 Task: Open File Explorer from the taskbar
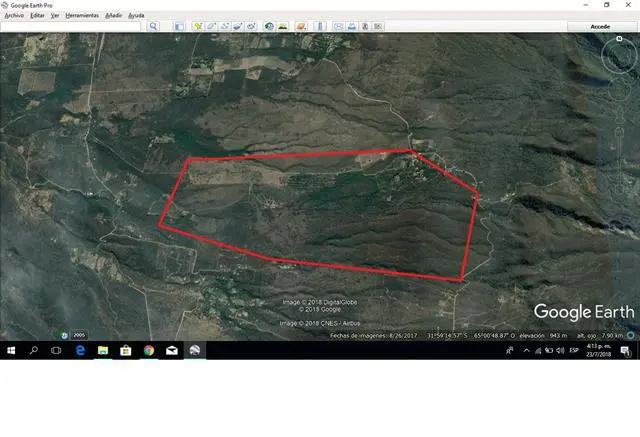(x=103, y=350)
